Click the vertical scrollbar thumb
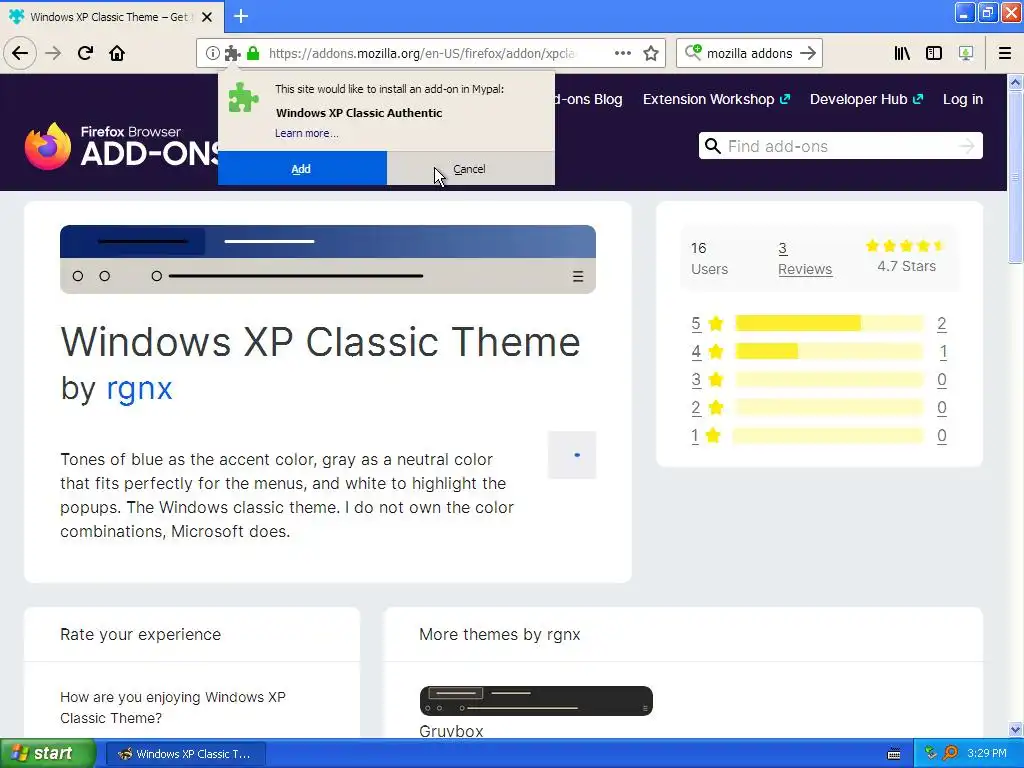The height and width of the screenshot is (768, 1024). coord(1016,176)
